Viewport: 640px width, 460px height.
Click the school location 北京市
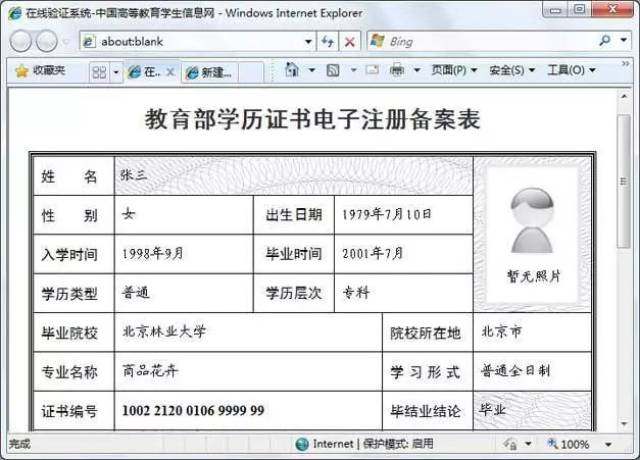(502, 331)
